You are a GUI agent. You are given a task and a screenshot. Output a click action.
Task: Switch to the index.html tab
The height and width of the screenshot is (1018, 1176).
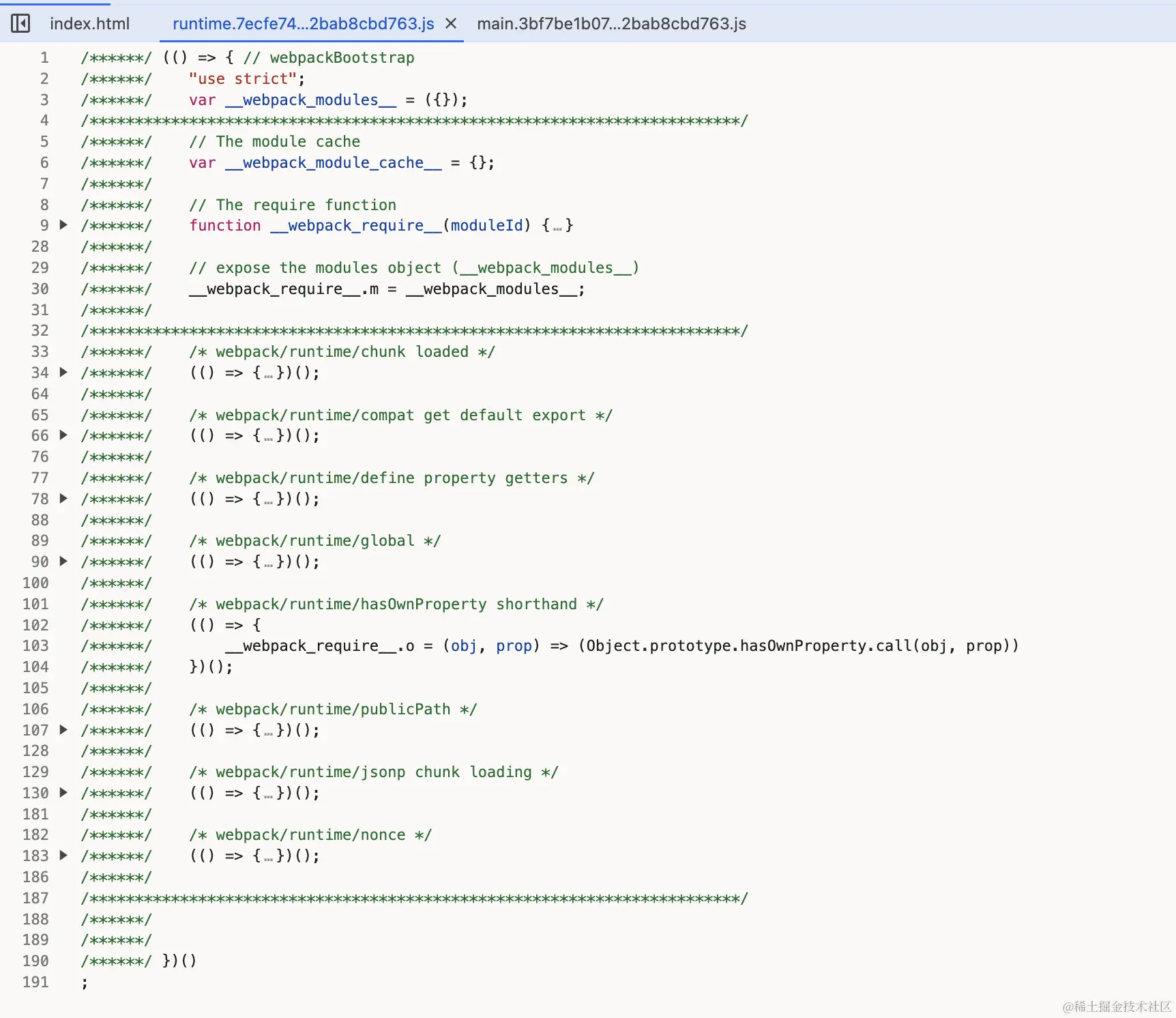(89, 24)
